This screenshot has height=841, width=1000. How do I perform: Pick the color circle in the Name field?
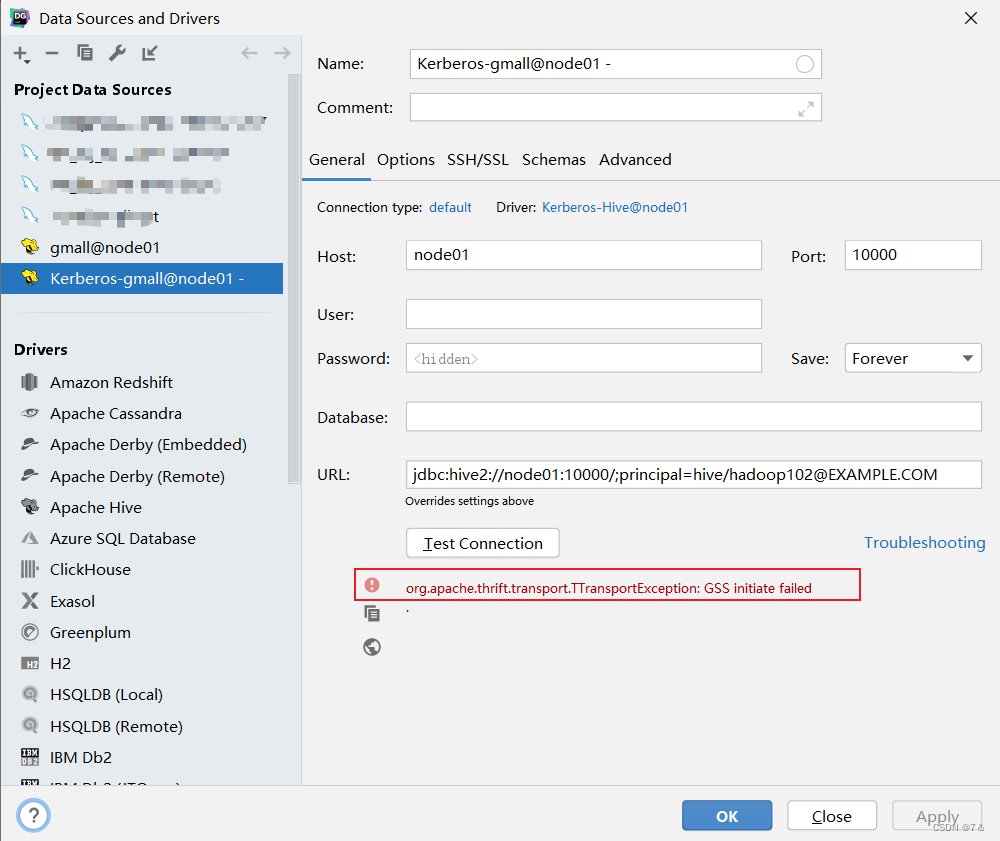pos(805,64)
